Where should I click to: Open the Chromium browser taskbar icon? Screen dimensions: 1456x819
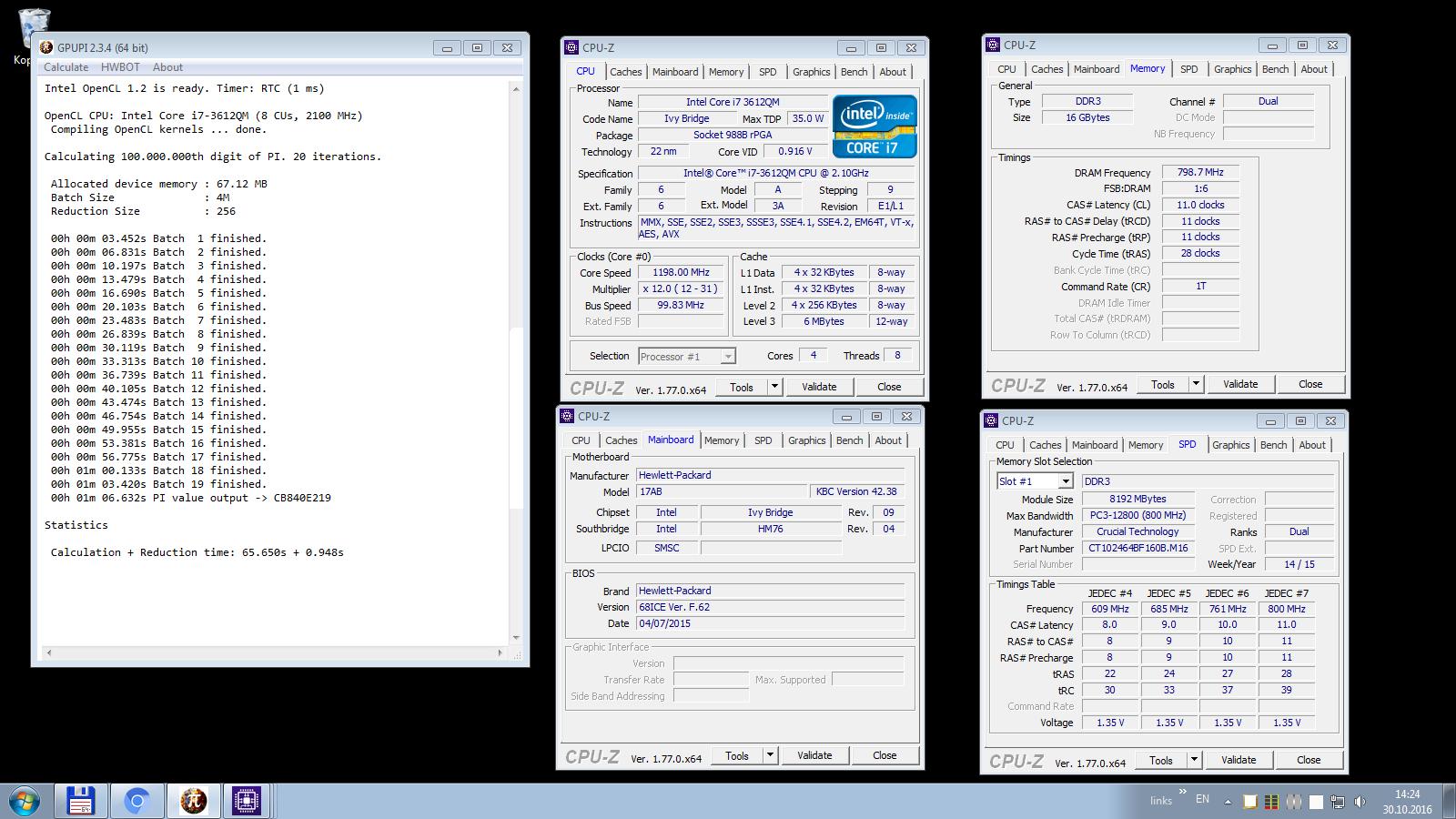[136, 801]
